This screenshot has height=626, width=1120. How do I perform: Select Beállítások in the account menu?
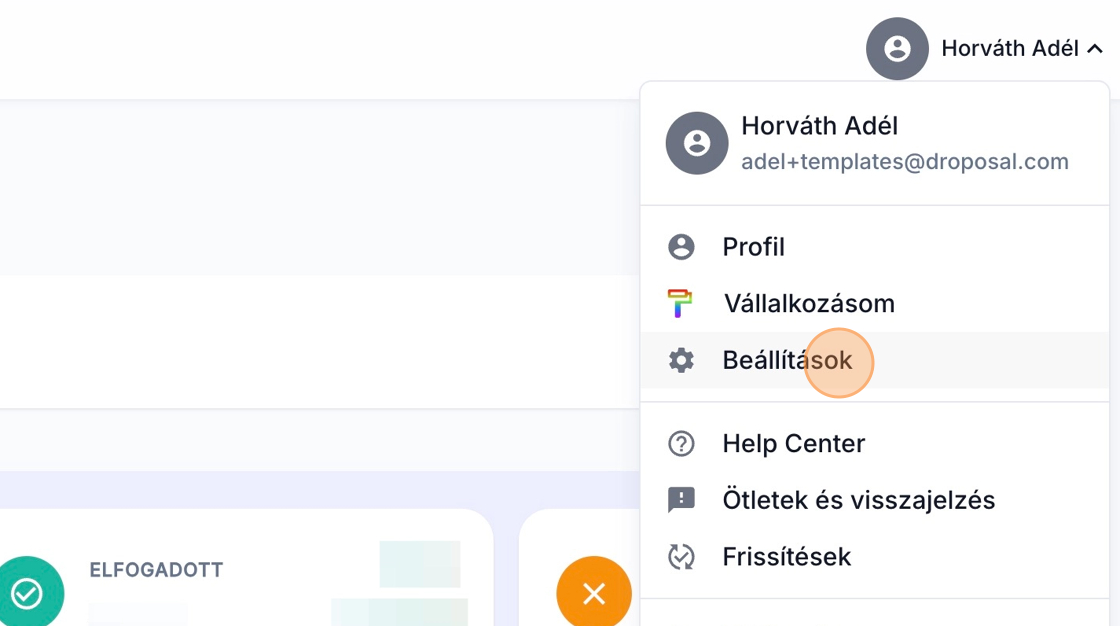[787, 360]
